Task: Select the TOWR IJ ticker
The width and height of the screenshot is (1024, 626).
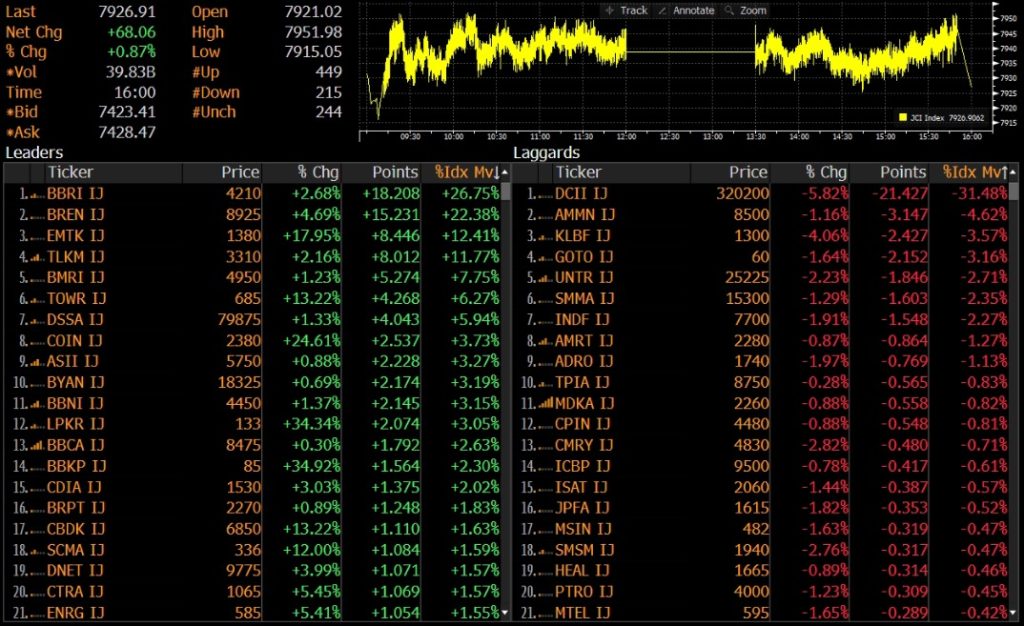Action: pos(76,299)
